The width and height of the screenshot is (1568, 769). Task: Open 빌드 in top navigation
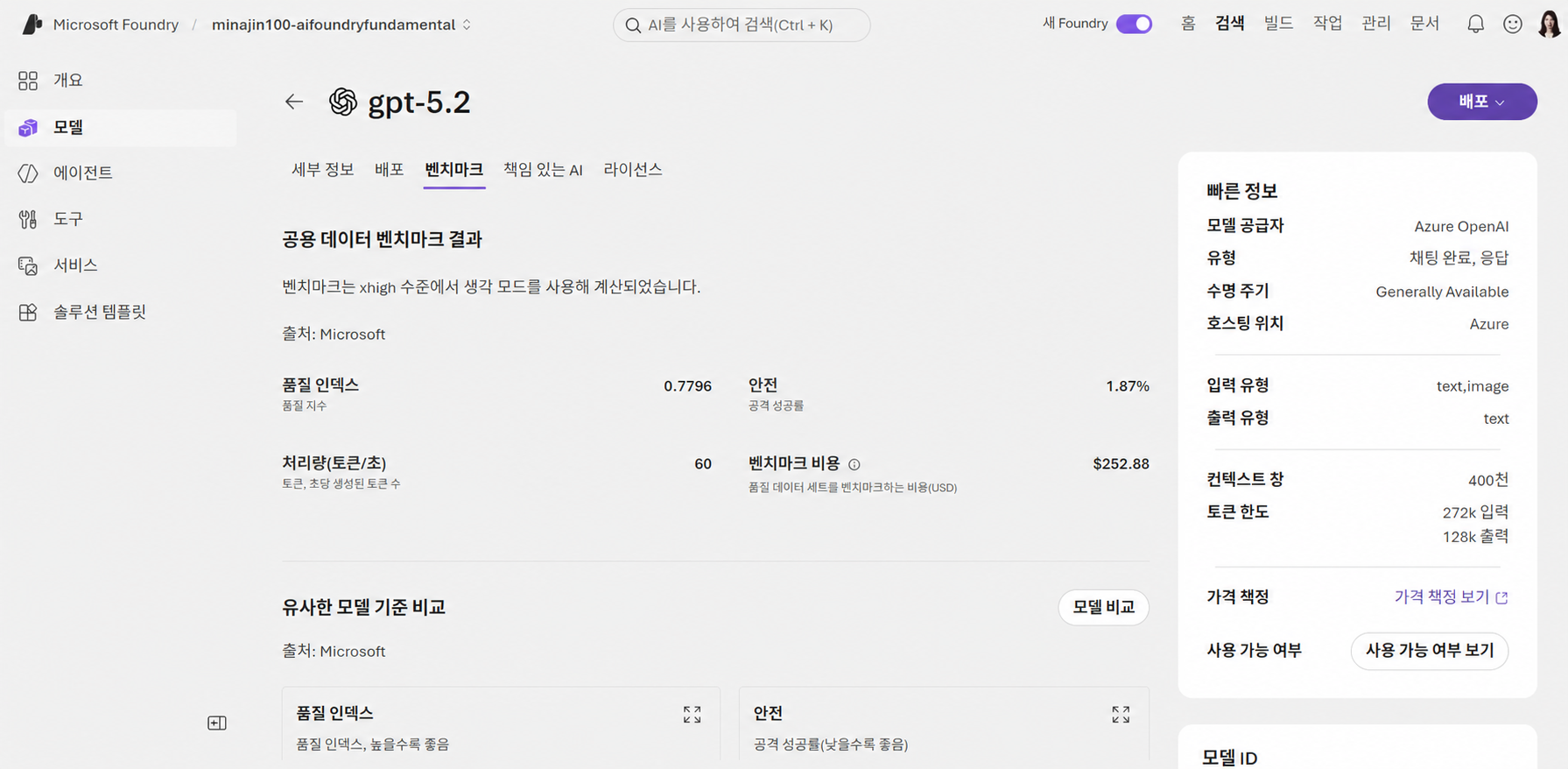[x=1278, y=24]
